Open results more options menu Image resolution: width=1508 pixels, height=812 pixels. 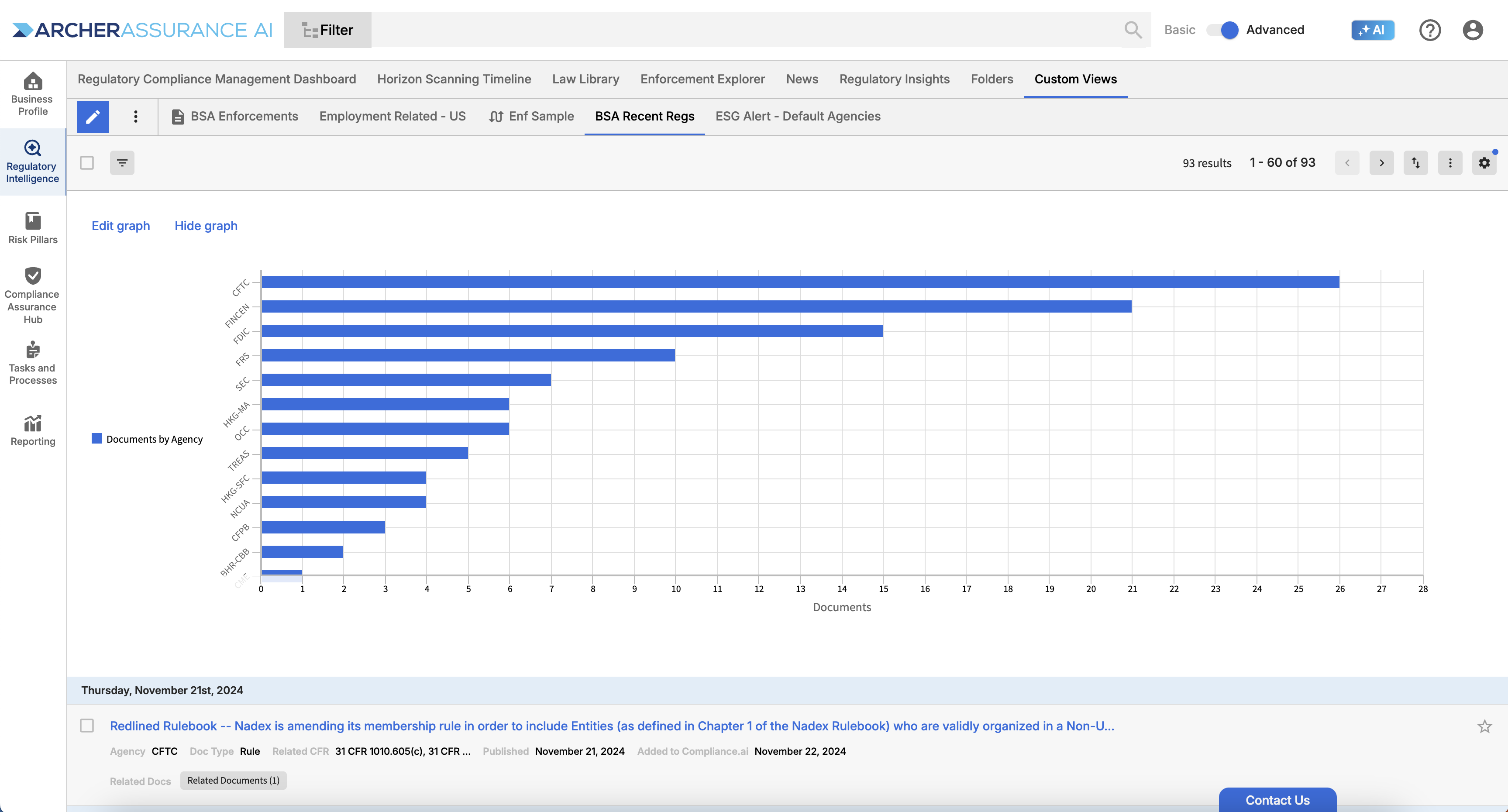[x=1450, y=163]
